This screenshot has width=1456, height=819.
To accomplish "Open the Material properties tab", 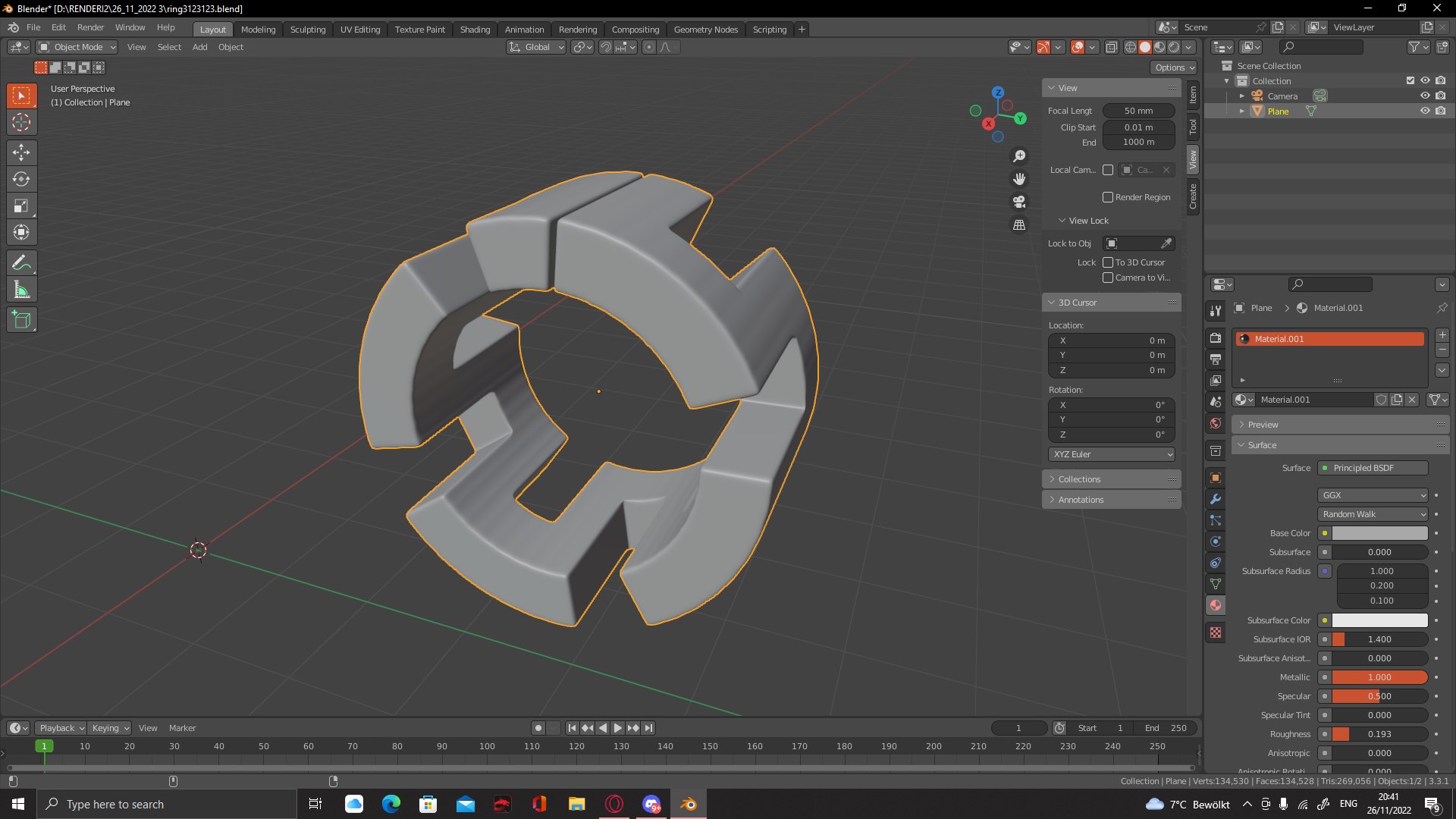I will 1216,605.
